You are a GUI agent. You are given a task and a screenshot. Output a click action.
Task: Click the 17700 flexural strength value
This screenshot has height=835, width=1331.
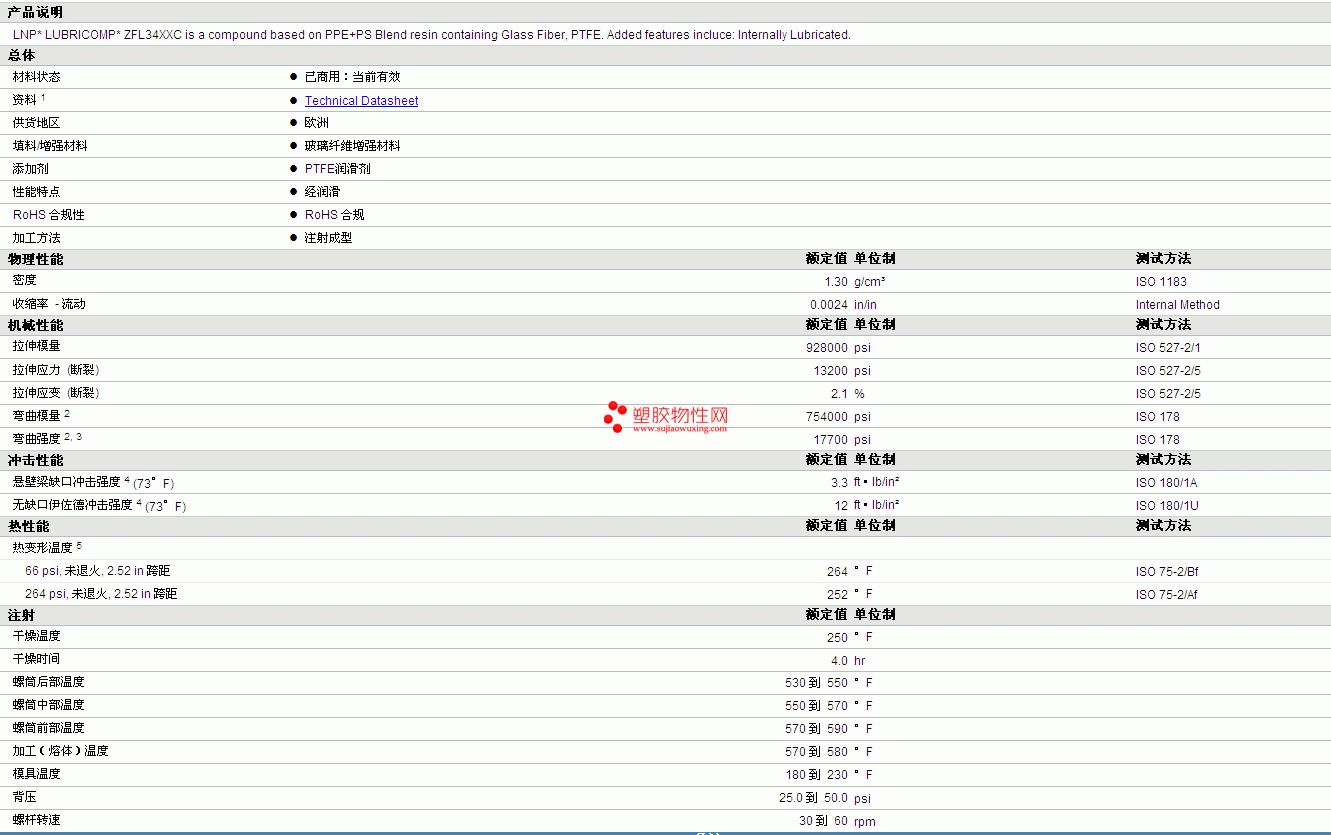tap(830, 440)
